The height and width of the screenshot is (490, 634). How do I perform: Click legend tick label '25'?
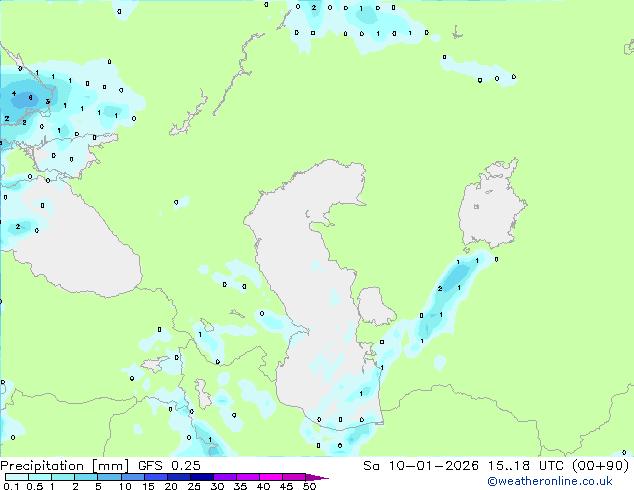click(194, 486)
